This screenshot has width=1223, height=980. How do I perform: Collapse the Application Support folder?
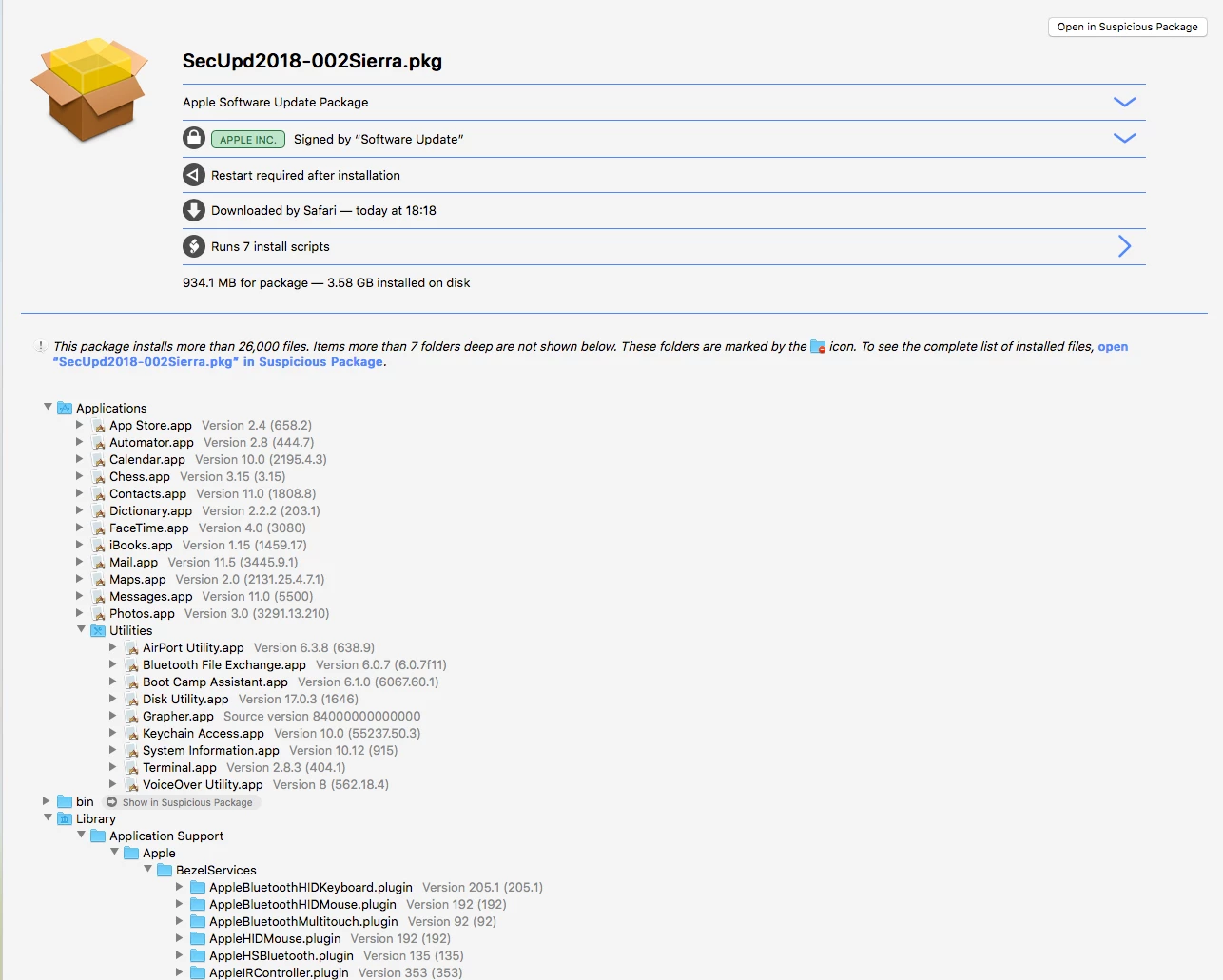point(81,835)
